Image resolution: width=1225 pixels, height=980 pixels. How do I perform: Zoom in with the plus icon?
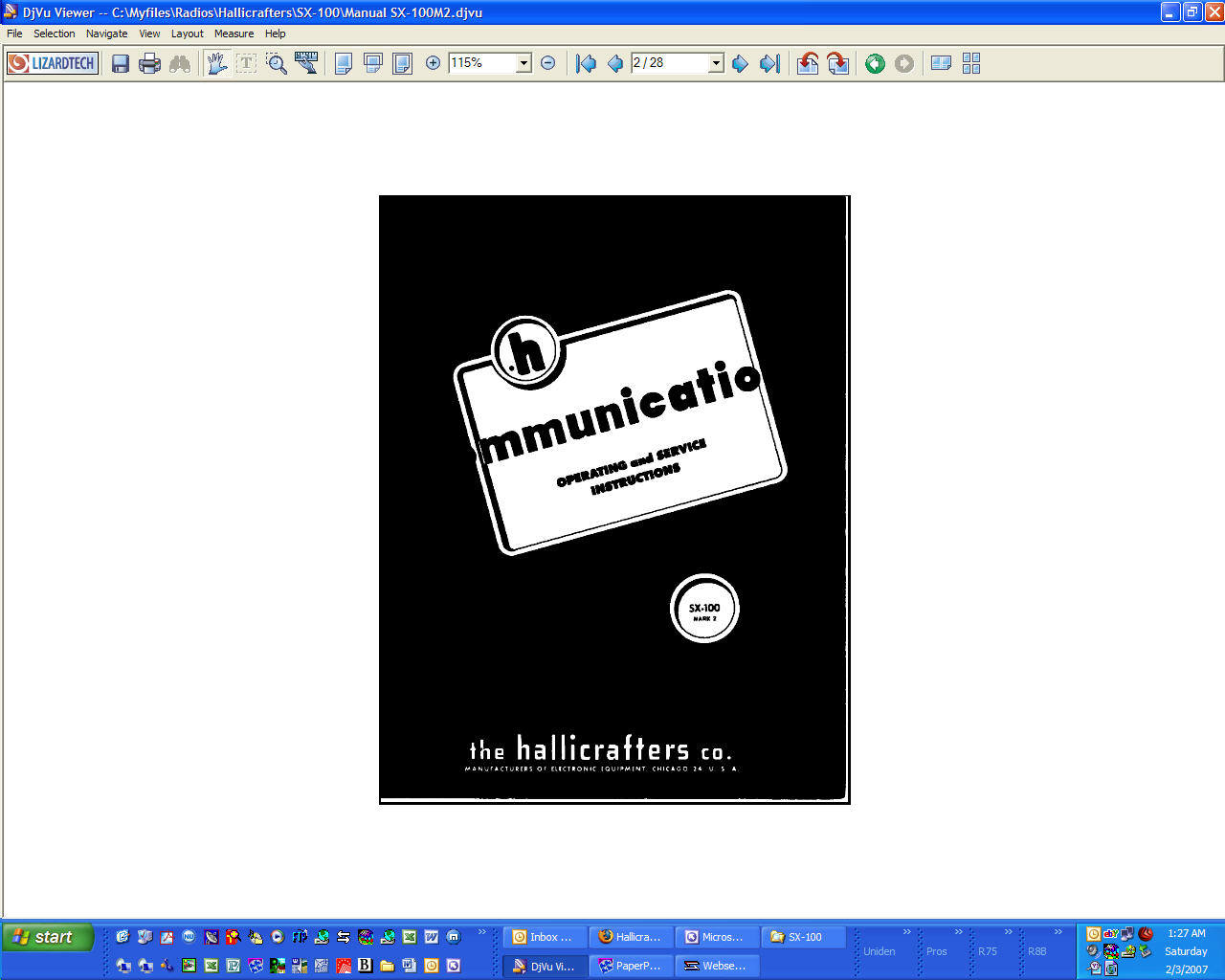(x=433, y=63)
